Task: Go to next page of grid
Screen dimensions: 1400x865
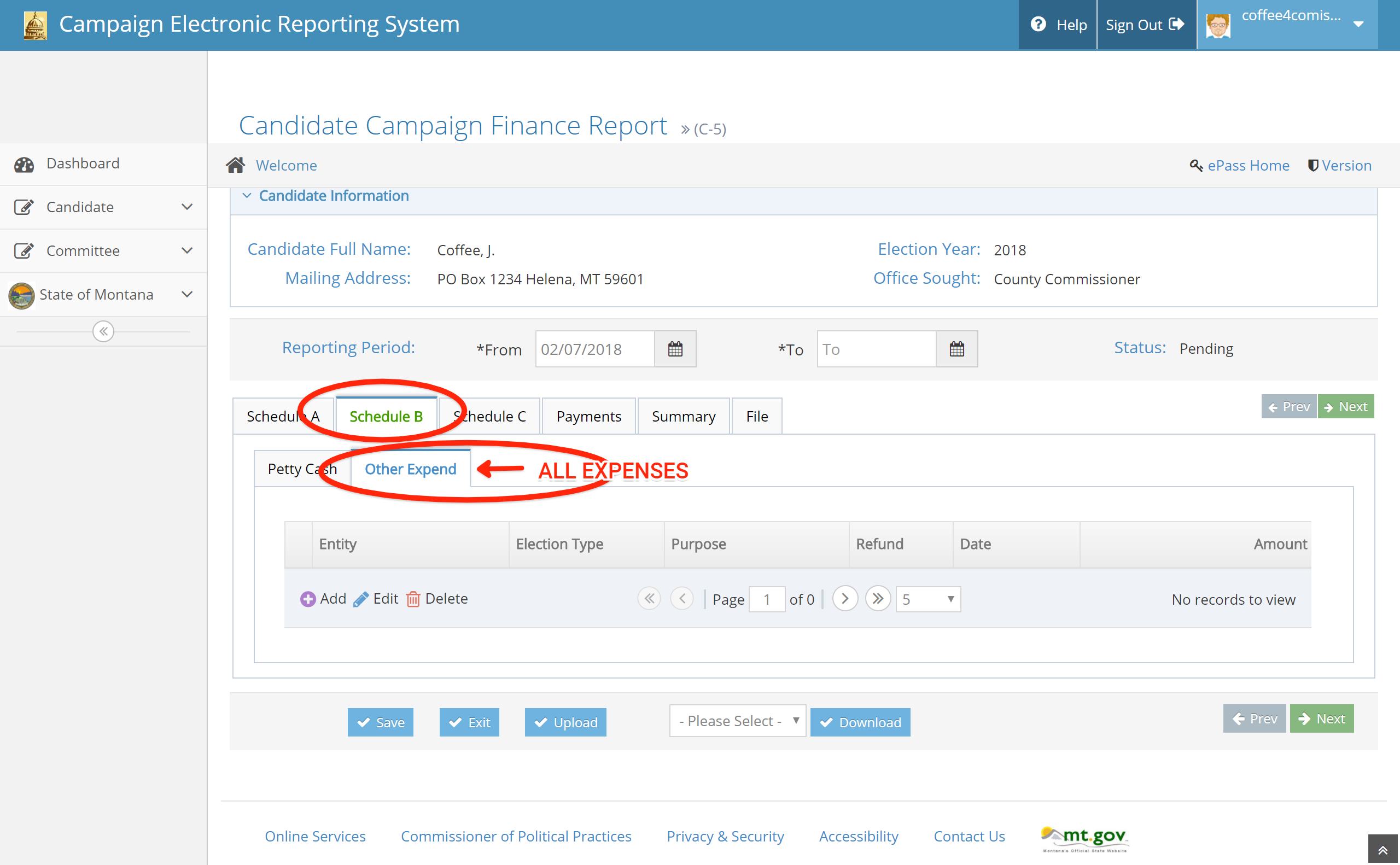Action: click(844, 599)
